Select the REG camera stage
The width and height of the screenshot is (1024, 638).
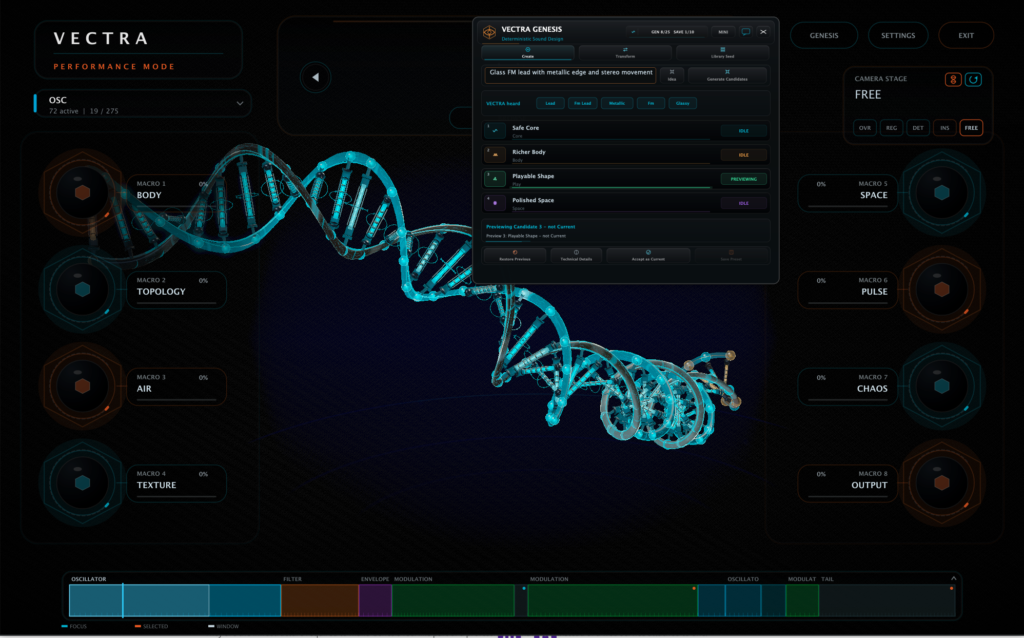[891, 128]
